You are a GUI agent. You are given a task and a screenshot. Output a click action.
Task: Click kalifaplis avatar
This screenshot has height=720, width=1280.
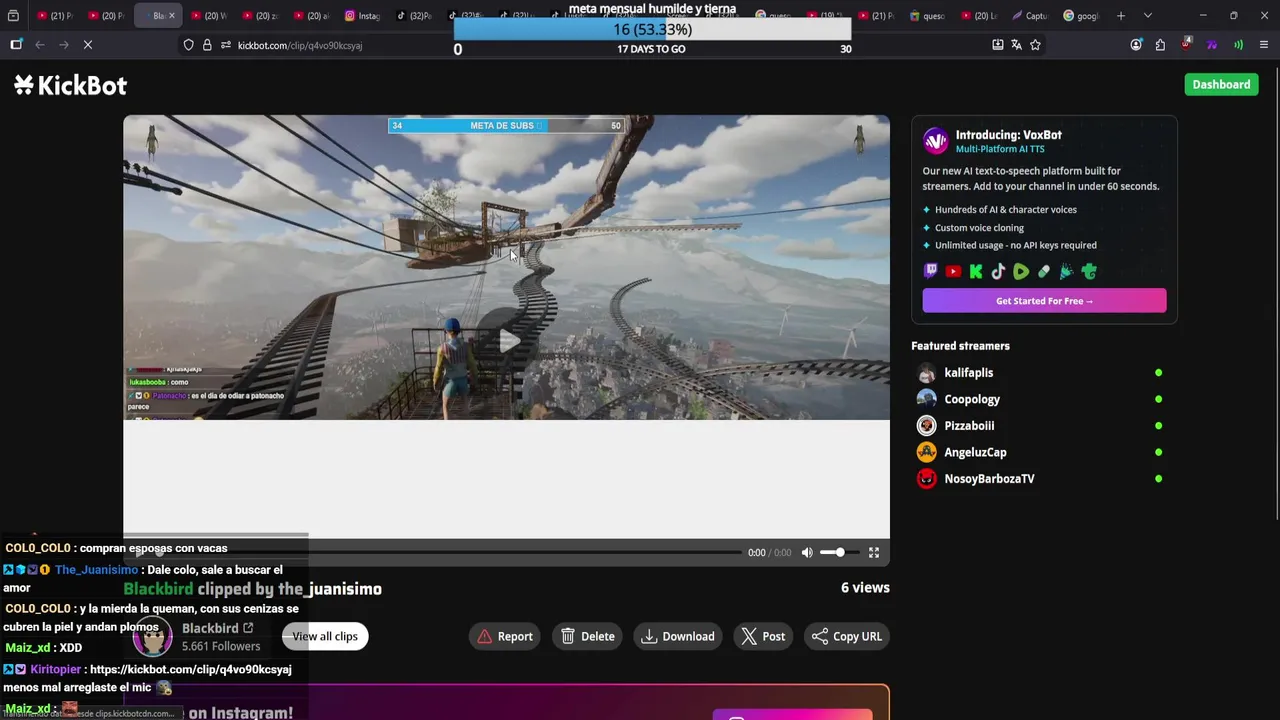click(927, 373)
